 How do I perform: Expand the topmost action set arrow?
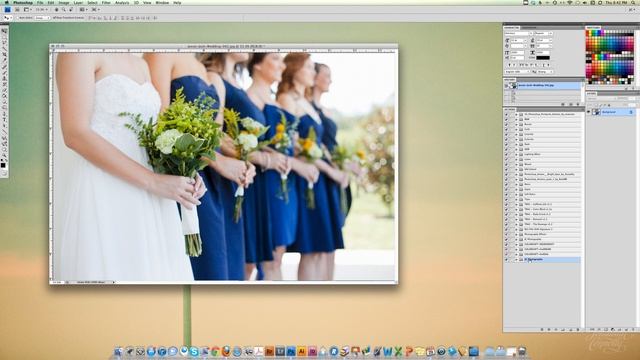(x=516, y=114)
